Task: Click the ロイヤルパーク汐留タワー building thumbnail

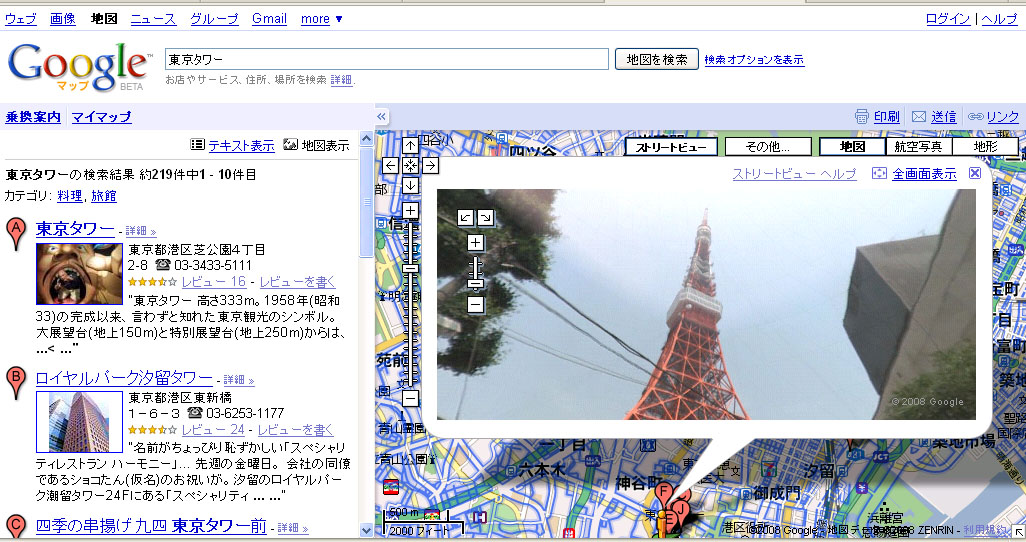Action: coord(79,422)
